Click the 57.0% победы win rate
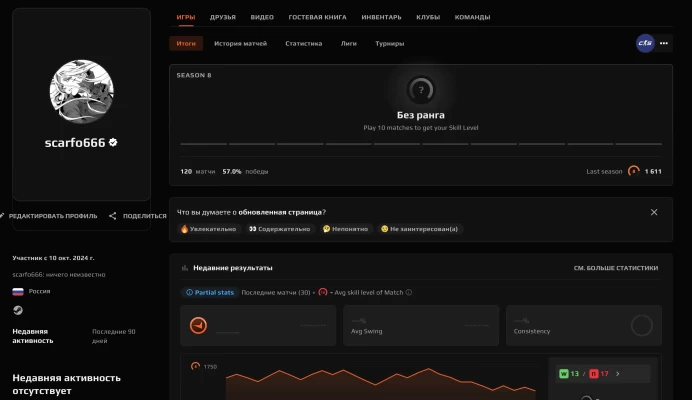This screenshot has height=400, width=692. (245, 171)
